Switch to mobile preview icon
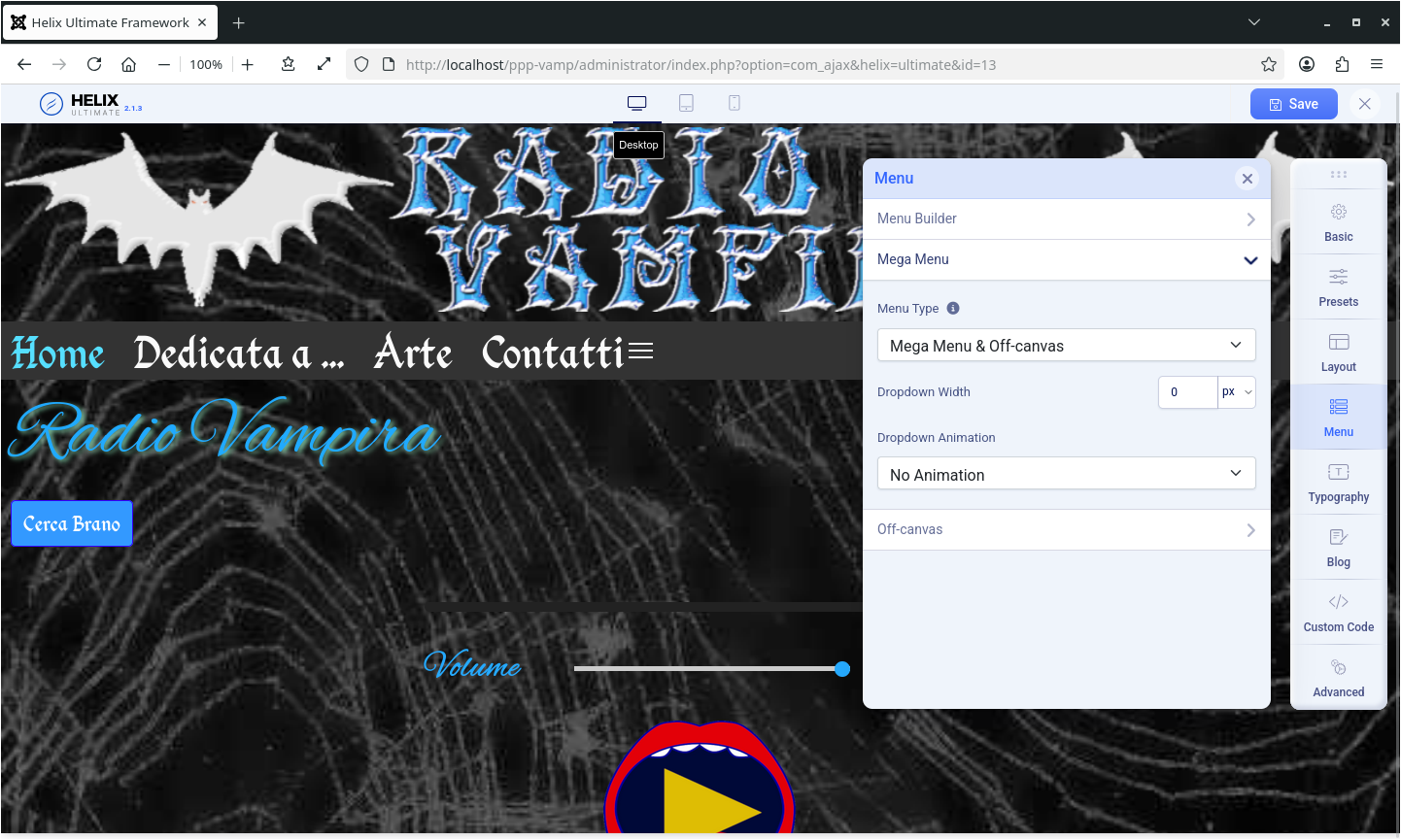 [735, 103]
